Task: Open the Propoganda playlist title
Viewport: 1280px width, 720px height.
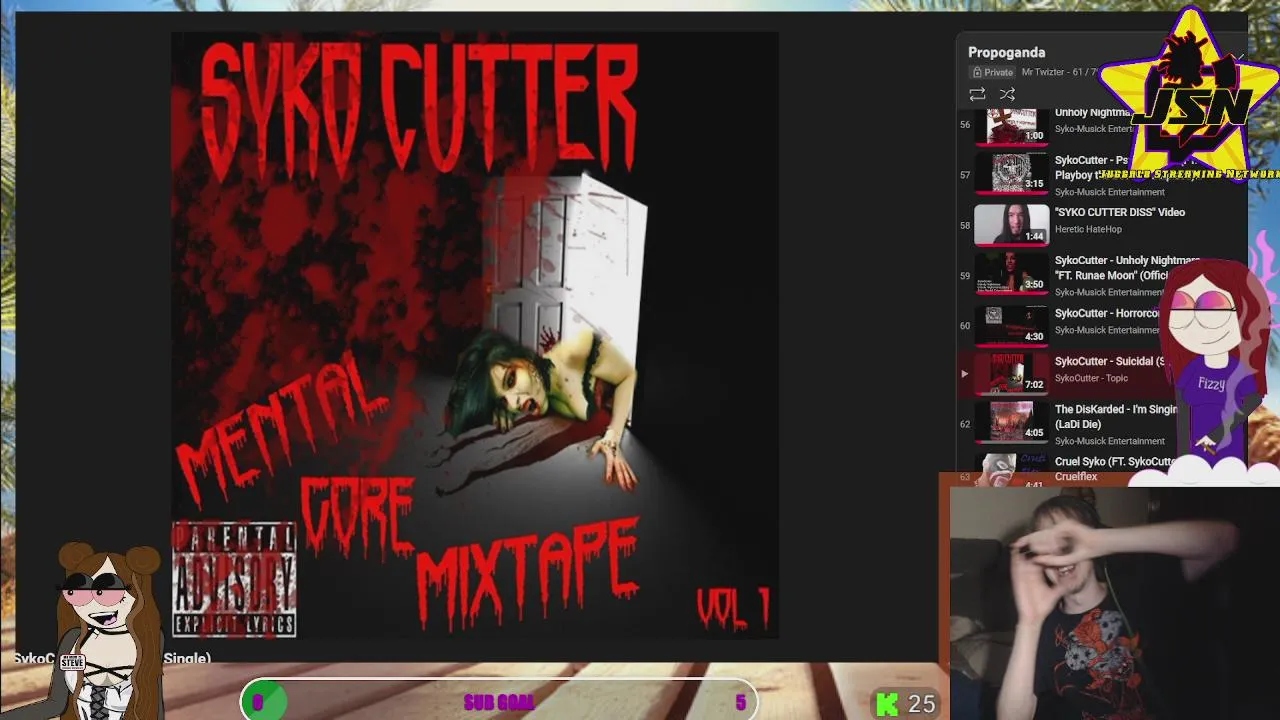Action: tap(1006, 52)
